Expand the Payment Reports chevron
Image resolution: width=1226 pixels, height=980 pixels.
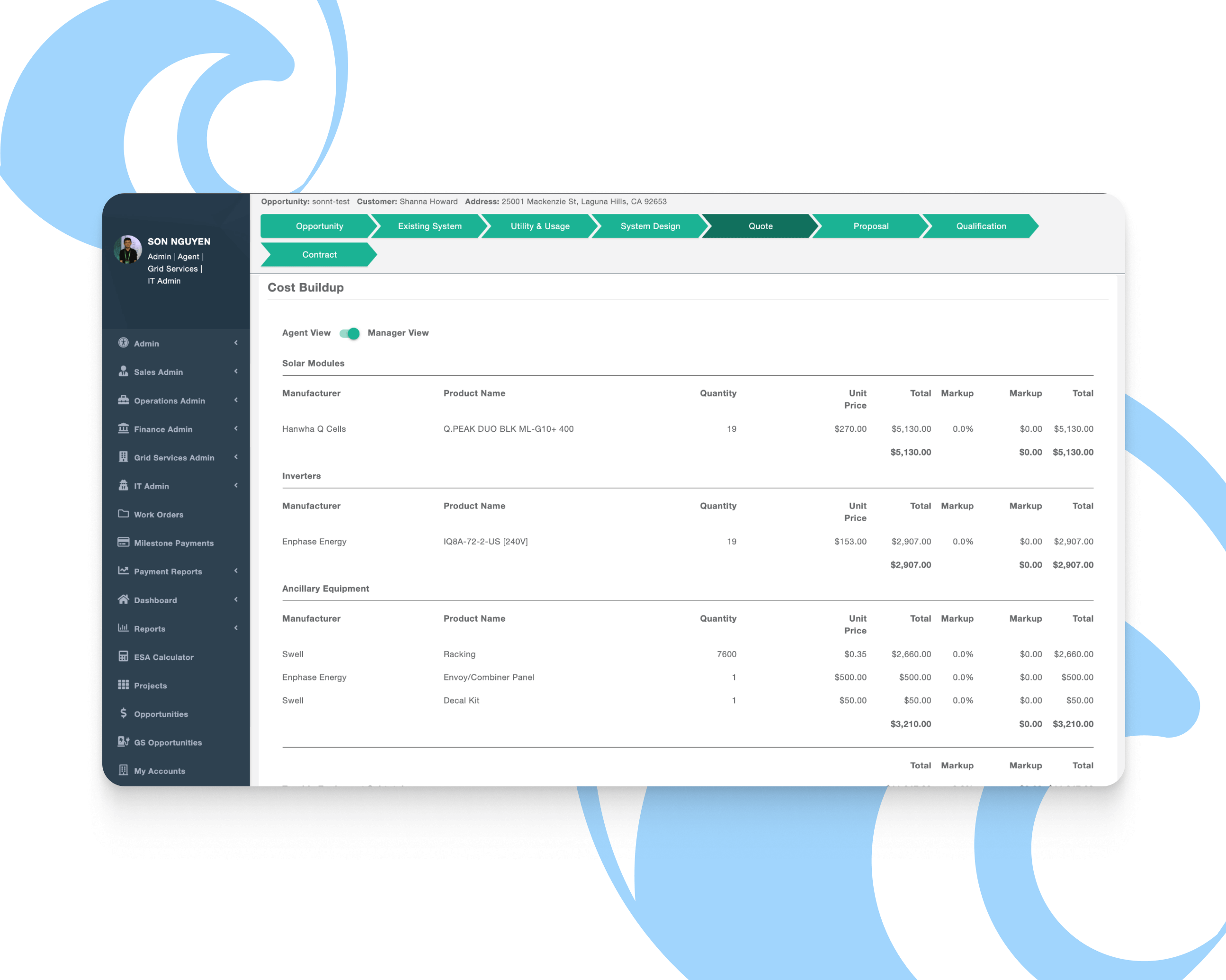click(x=236, y=570)
